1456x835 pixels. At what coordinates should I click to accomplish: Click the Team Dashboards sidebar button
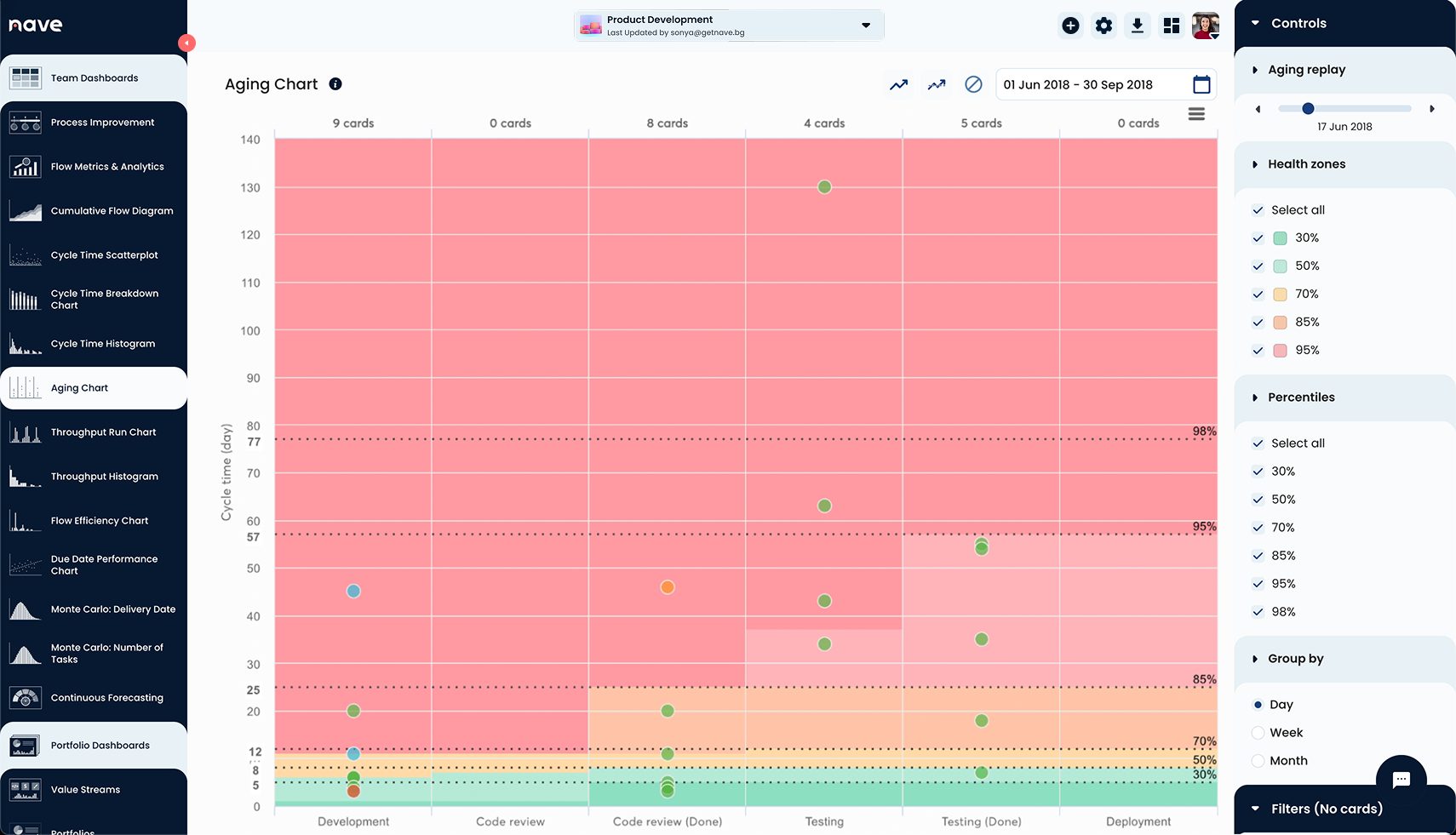coord(94,78)
